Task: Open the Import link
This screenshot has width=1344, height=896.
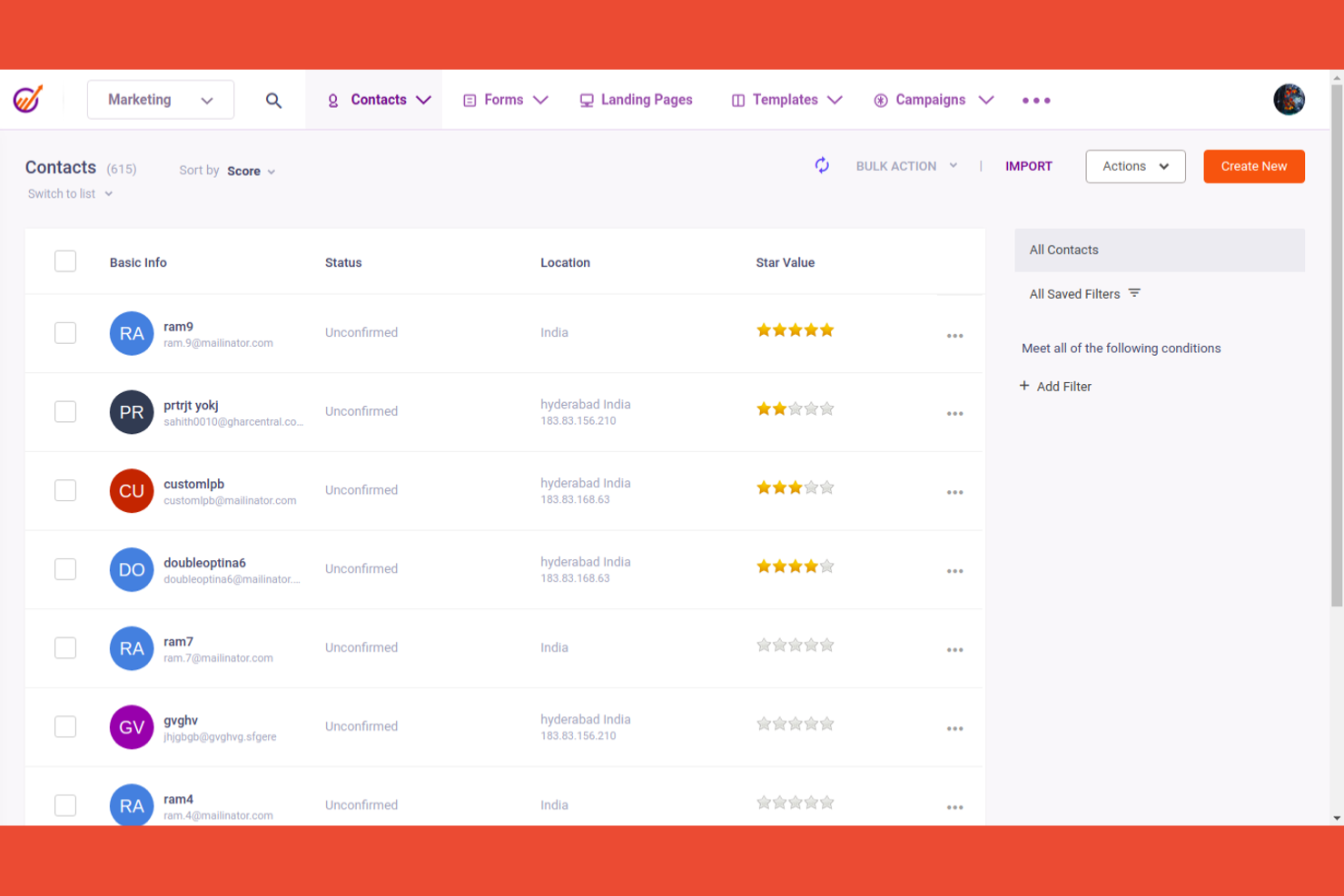Action: pyautogui.click(x=1028, y=166)
